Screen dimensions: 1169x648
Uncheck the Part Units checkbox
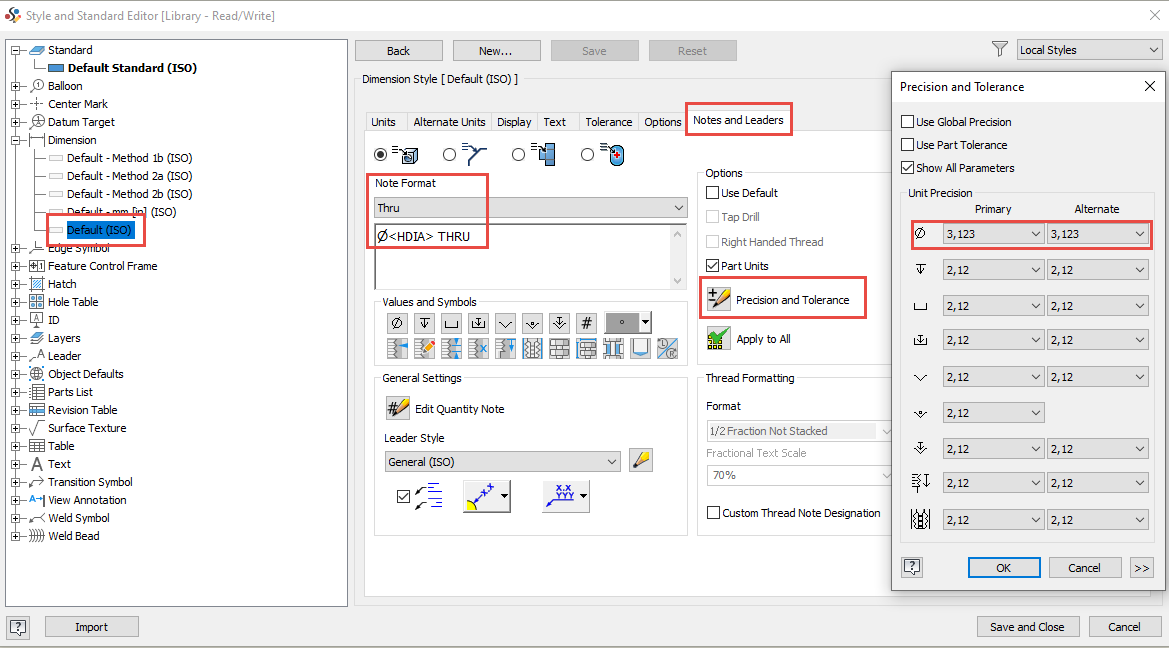[x=713, y=265]
